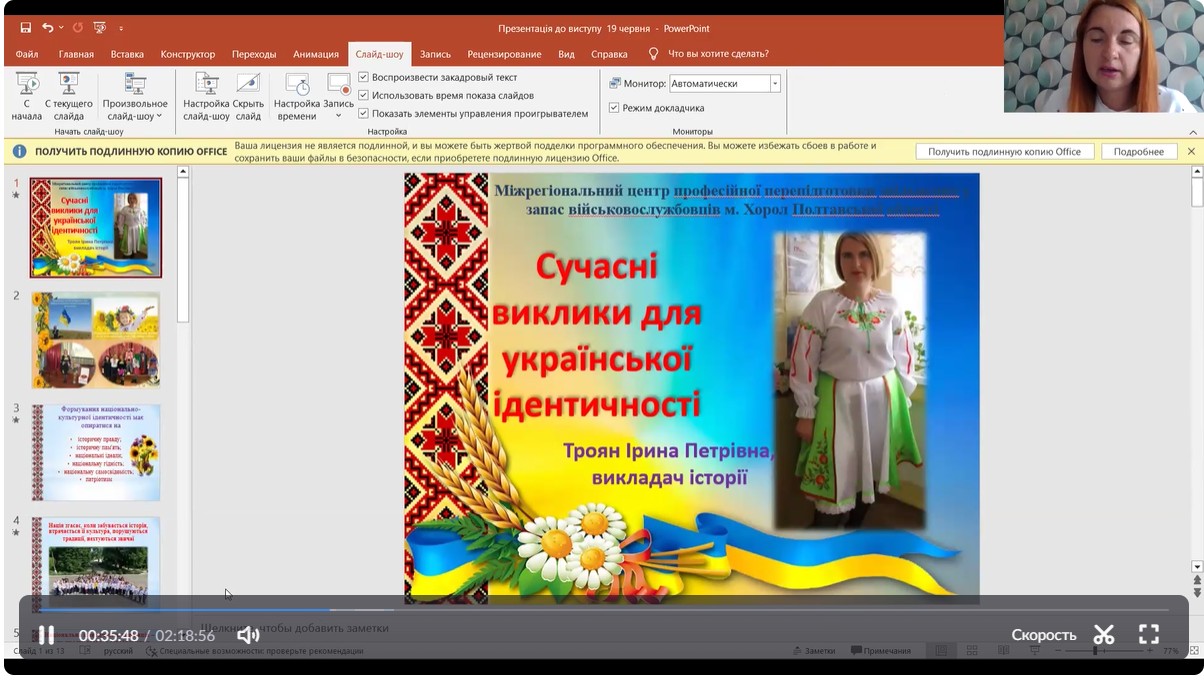Open 'Произвольное слайд-шоу' dropdown

tap(135, 96)
